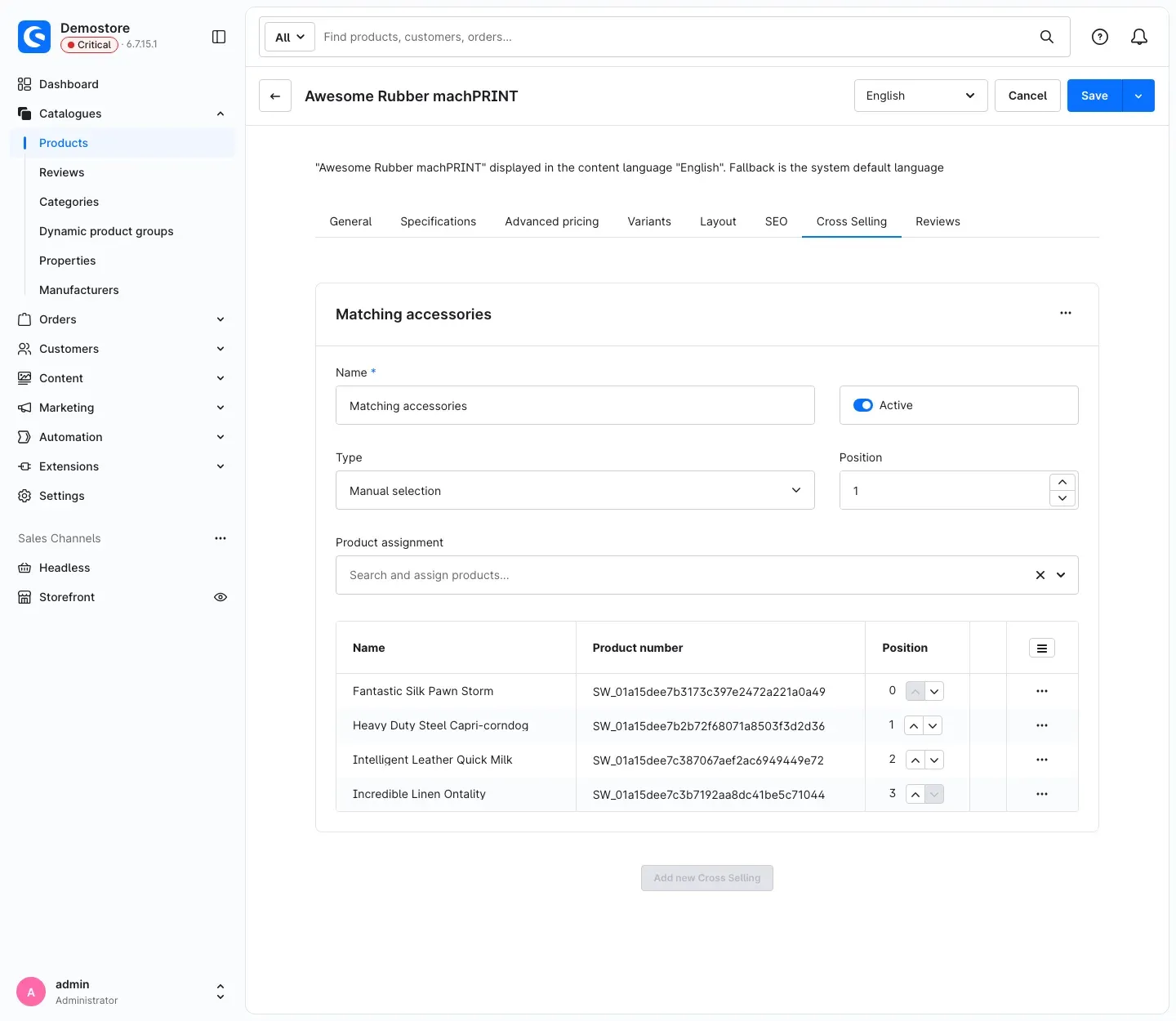This screenshot has width=1176, height=1021.
Task: Go back with the arrow button
Action: 275,96
